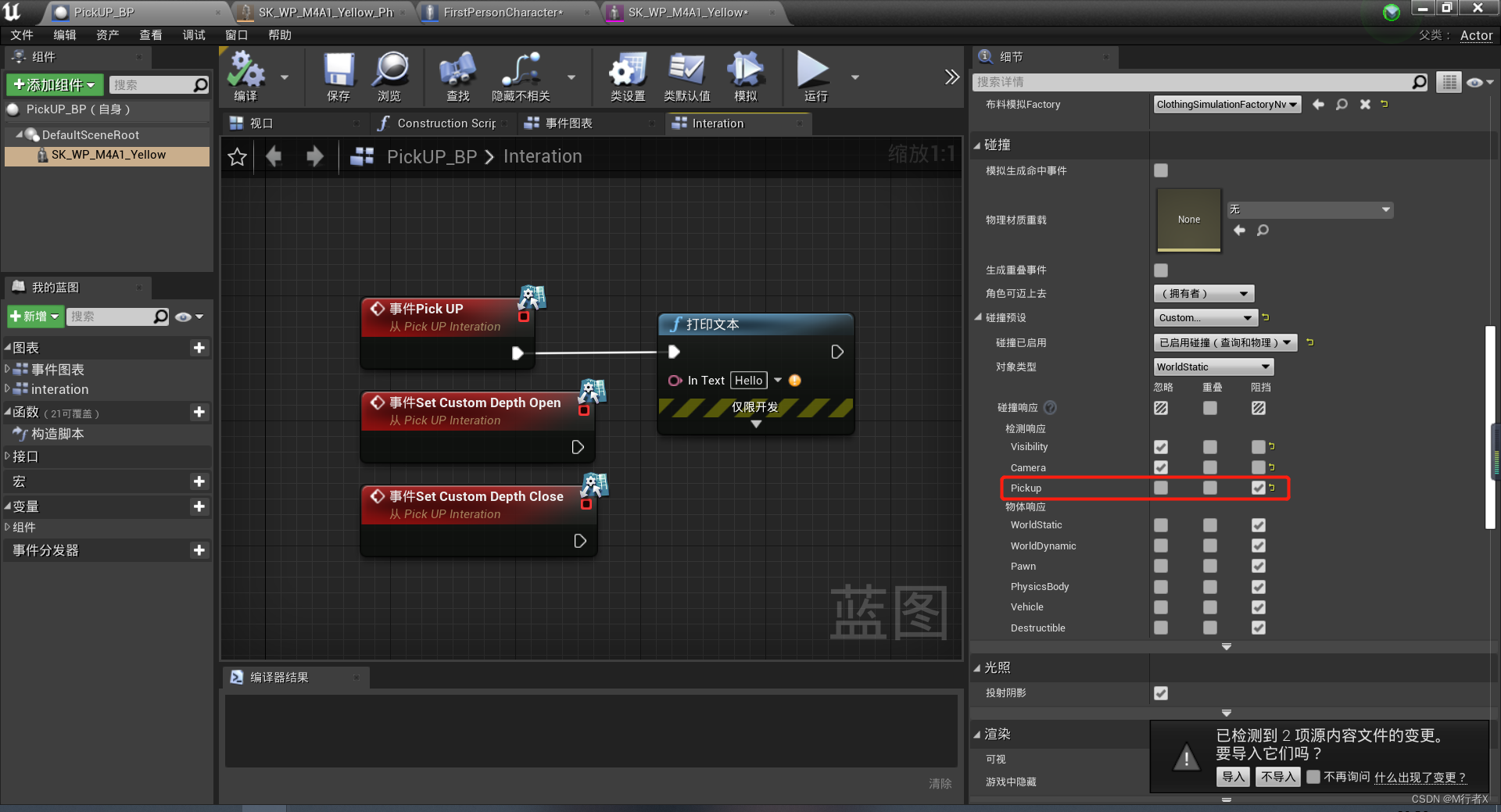Open 运行 play options dropdown arrow
The height and width of the screenshot is (812, 1501).
855,77
